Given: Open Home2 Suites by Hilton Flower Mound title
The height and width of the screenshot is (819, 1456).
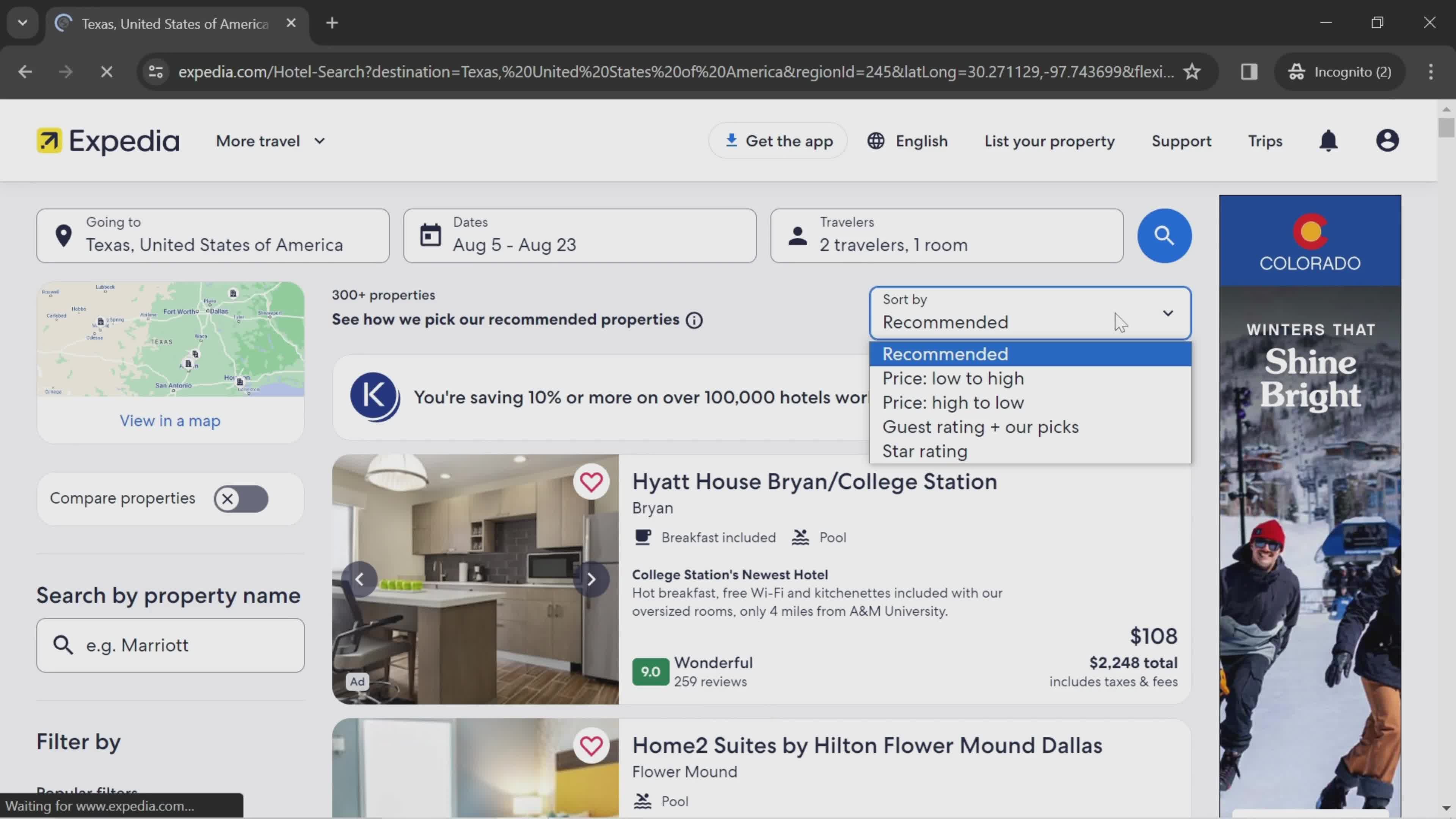Looking at the screenshot, I should coord(867,745).
